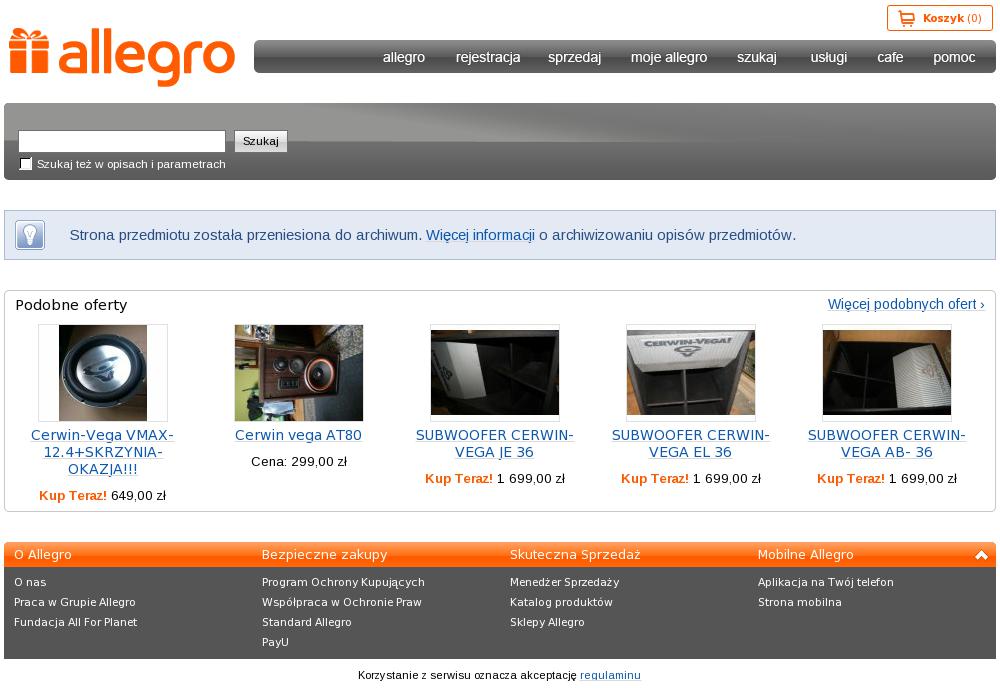Open Strona mobilna link

(800, 603)
